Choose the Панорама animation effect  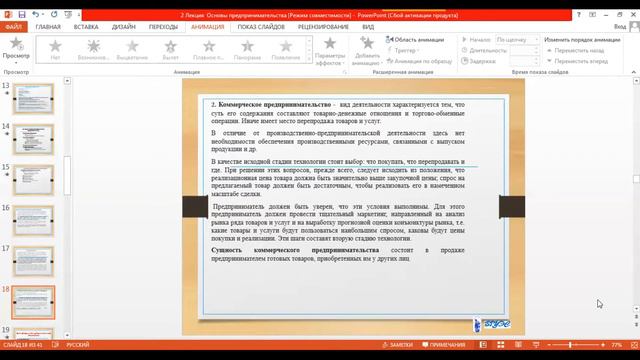[247, 50]
